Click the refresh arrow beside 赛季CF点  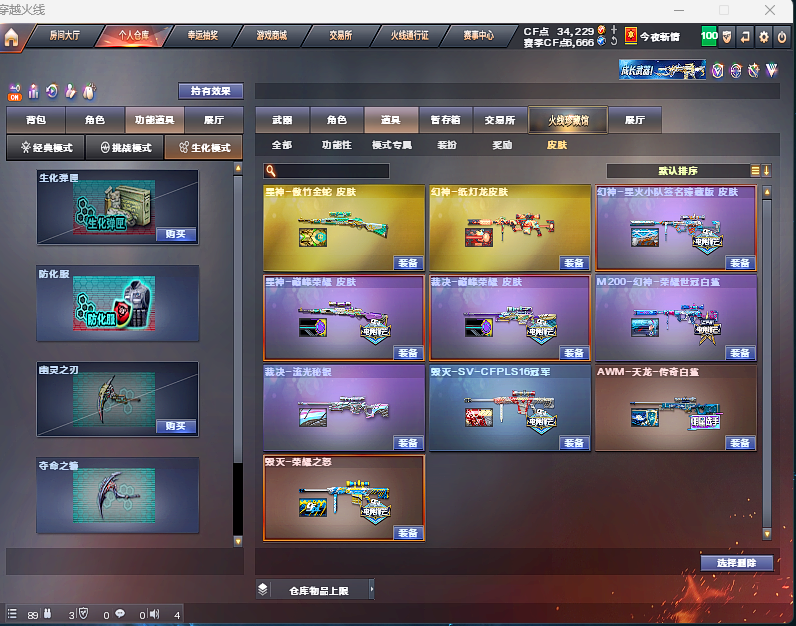[614, 41]
